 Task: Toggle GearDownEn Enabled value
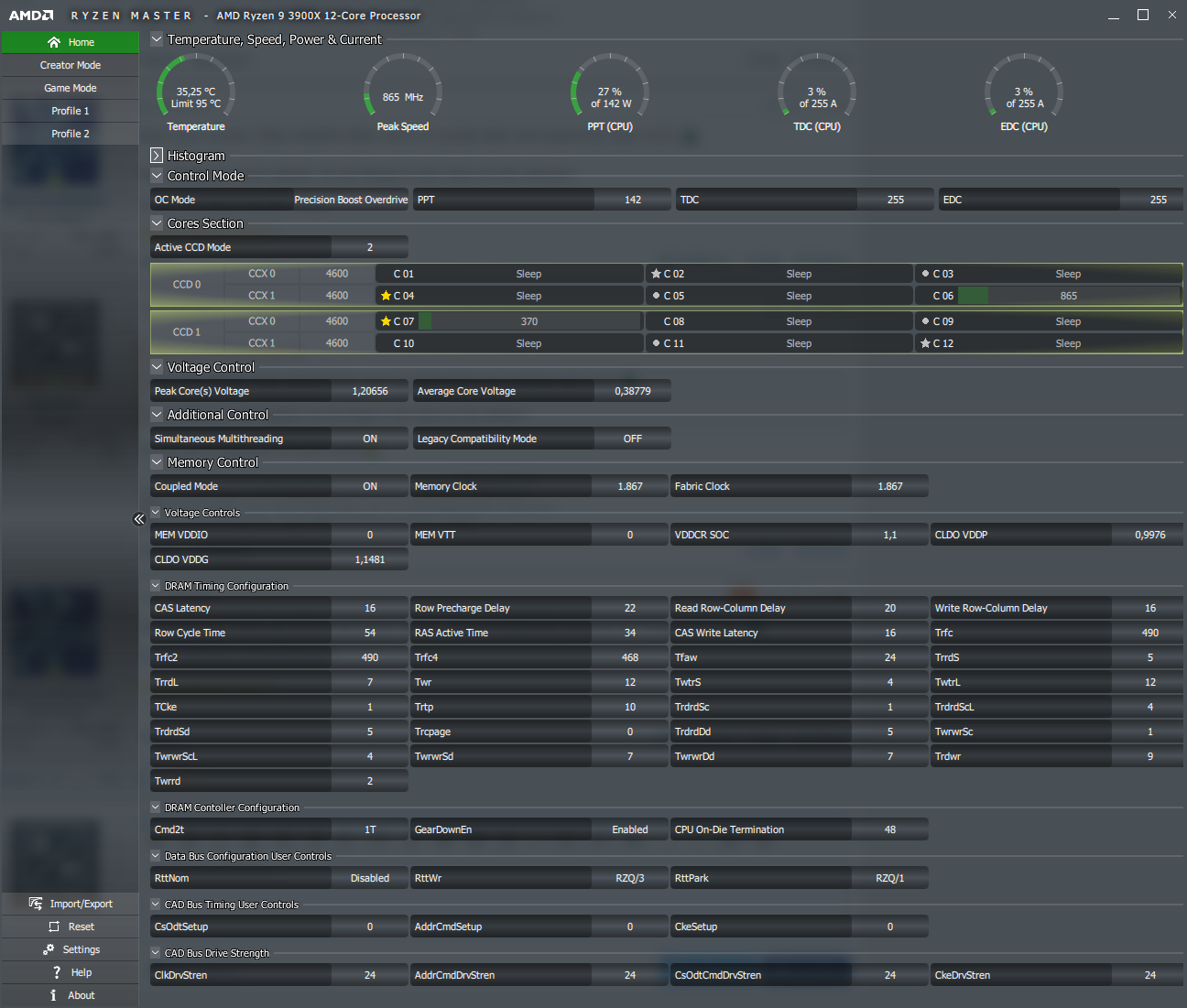tap(630, 829)
